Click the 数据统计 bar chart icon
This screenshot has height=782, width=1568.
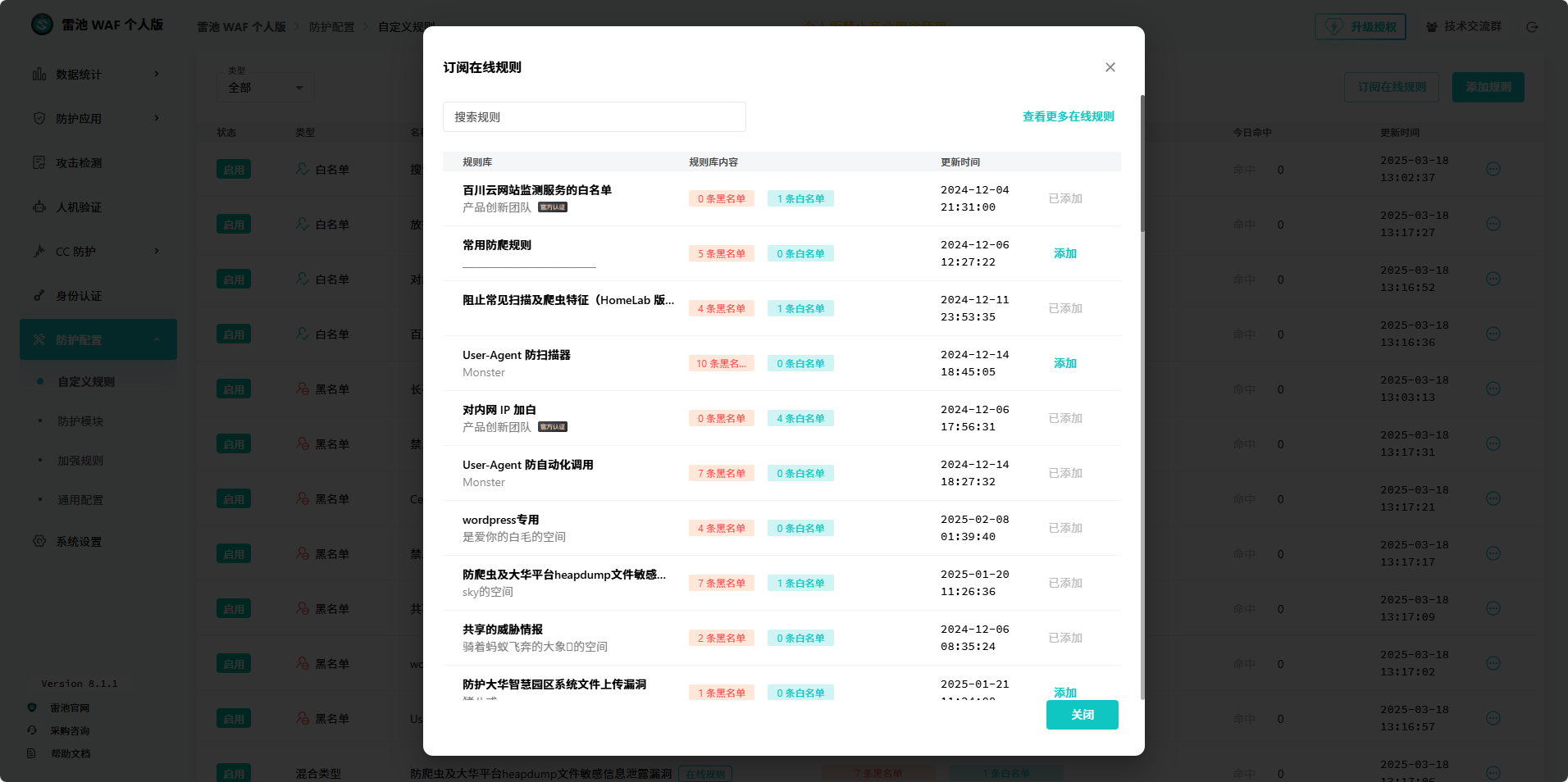[39, 75]
